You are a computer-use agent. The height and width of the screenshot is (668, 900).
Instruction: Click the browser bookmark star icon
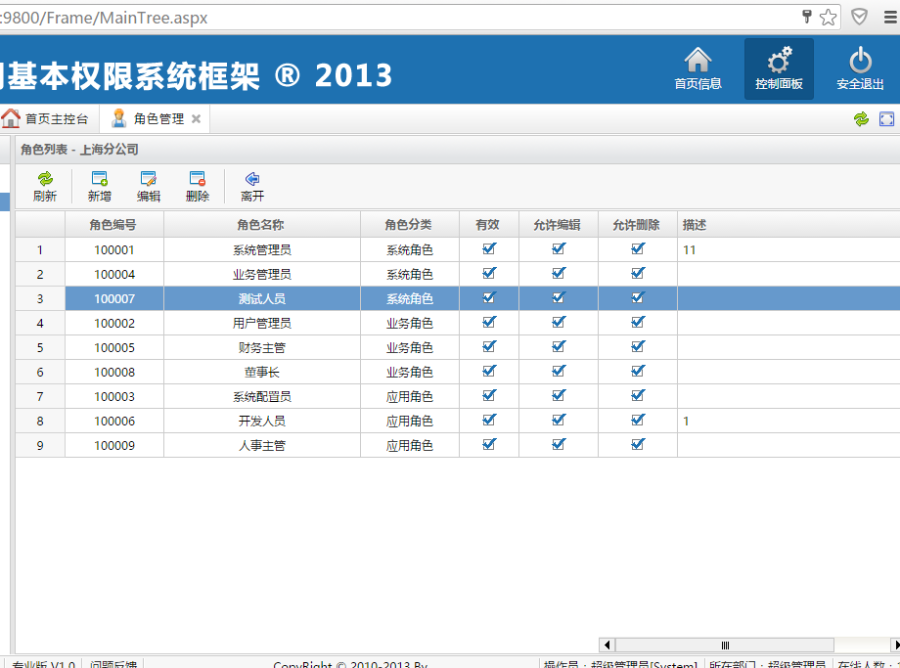(x=828, y=17)
